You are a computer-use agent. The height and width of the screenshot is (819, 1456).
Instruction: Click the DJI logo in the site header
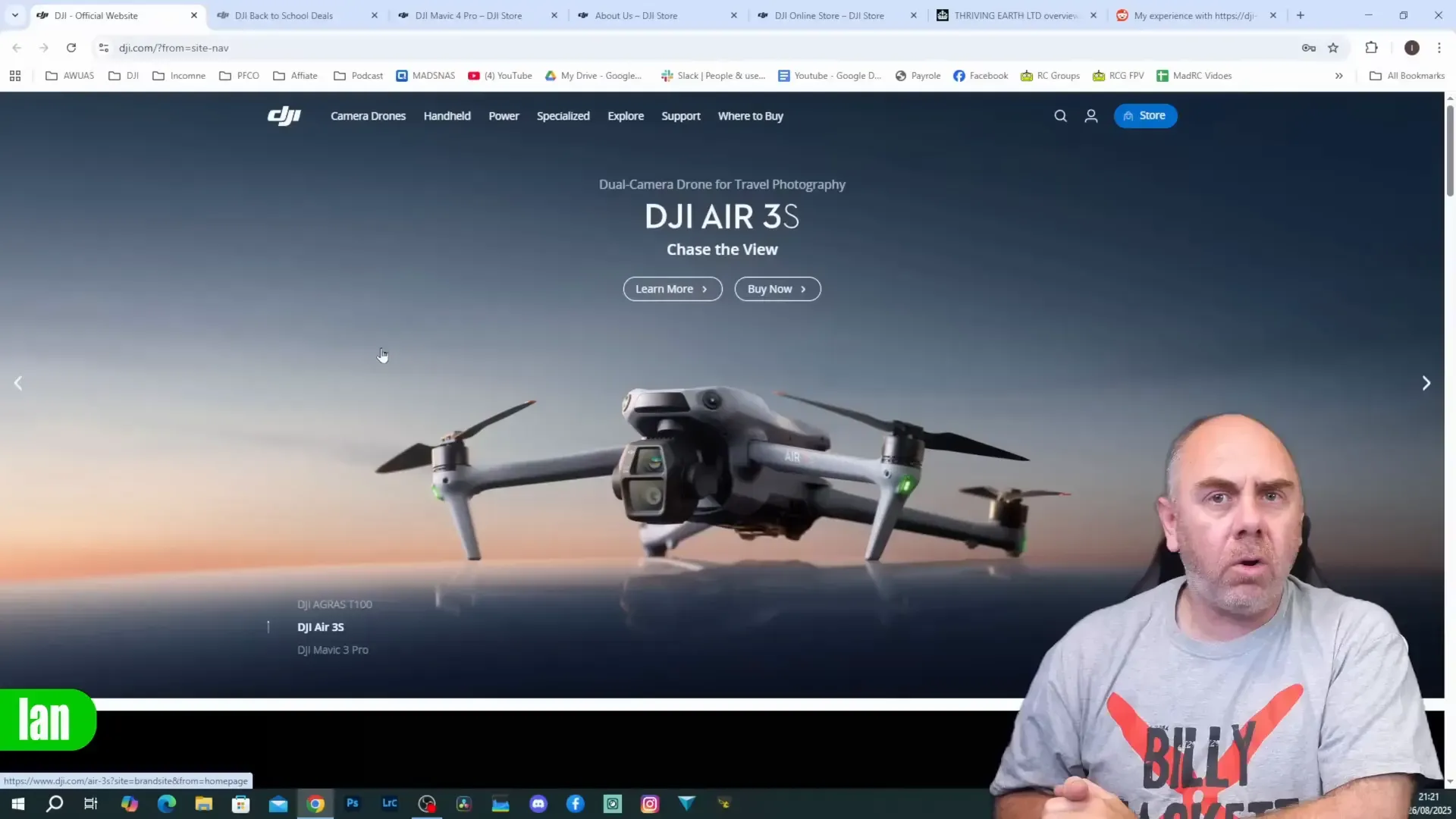click(284, 116)
